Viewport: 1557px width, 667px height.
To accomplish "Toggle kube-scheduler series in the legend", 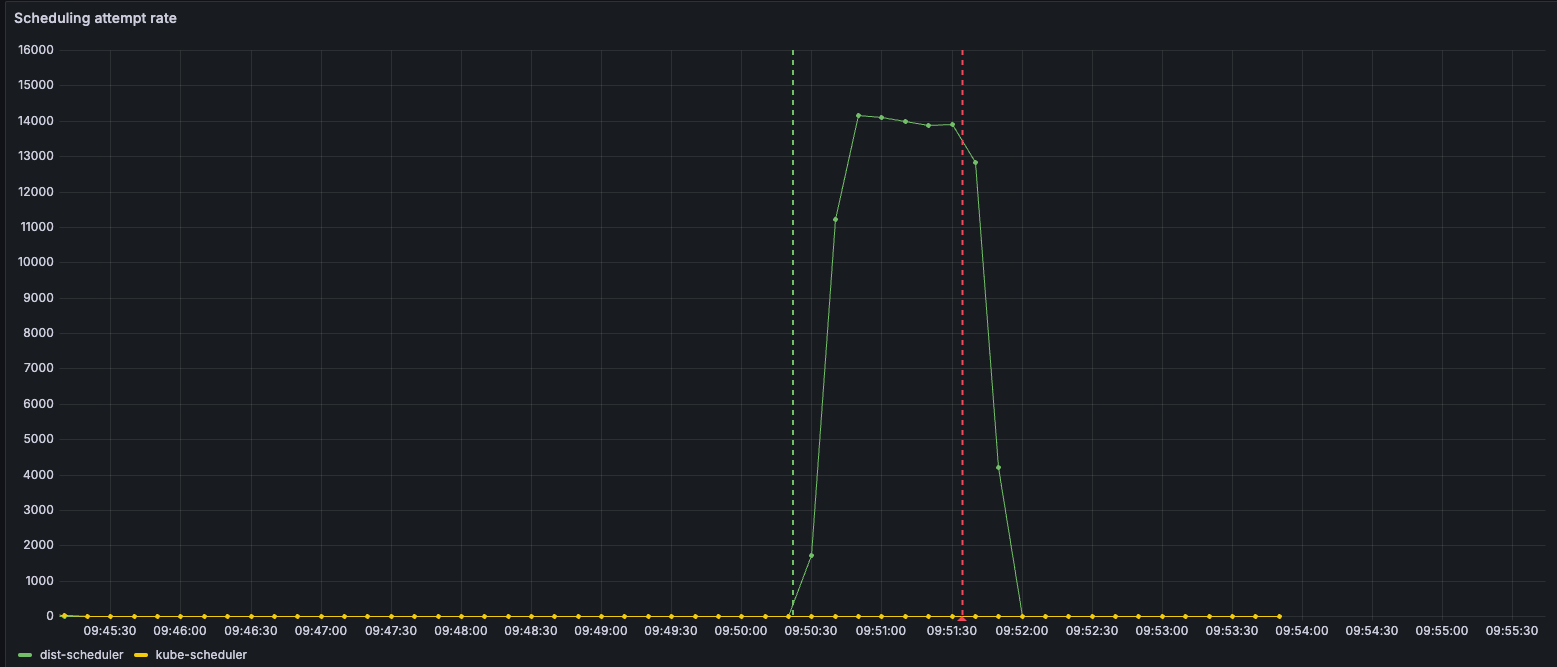I will (201, 655).
